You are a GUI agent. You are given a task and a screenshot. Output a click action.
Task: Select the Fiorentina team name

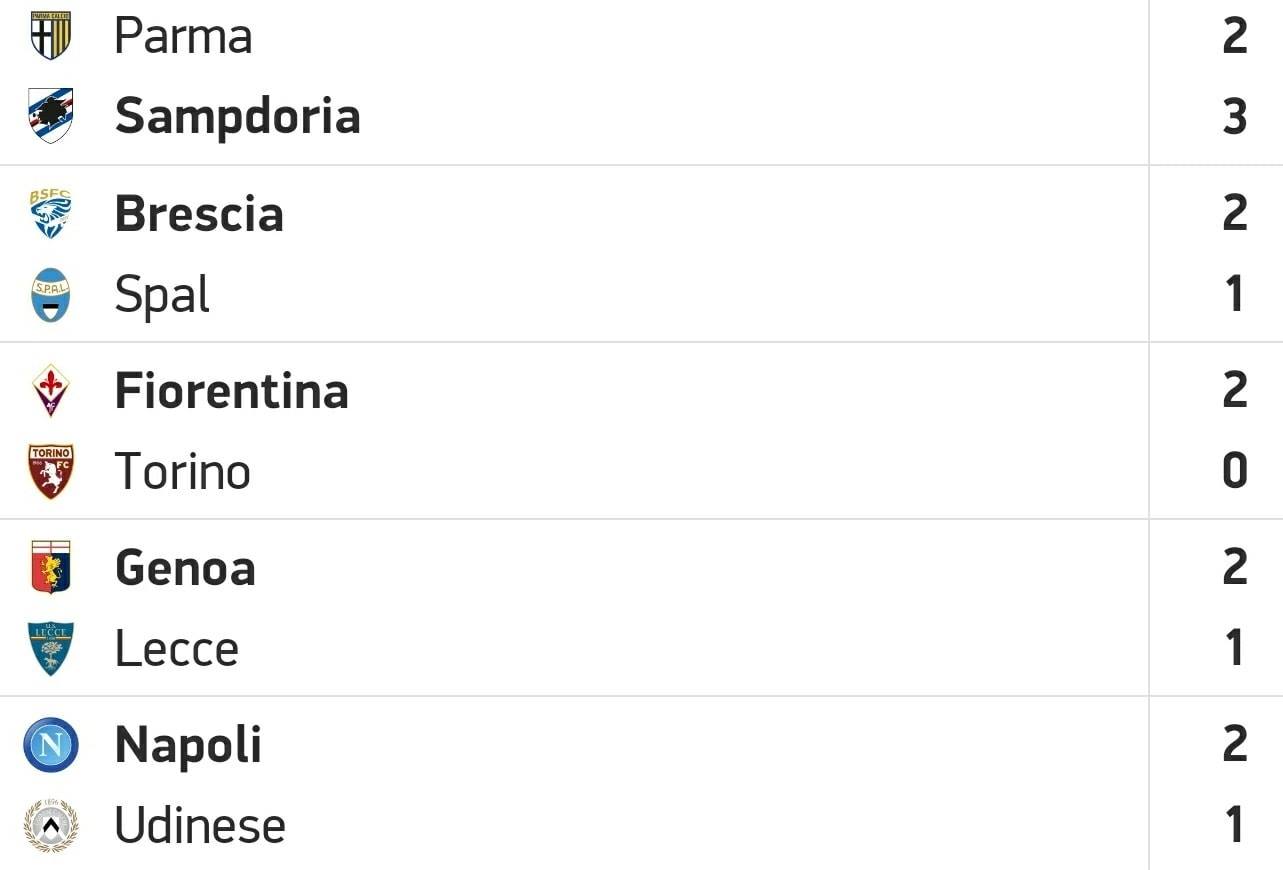[231, 390]
